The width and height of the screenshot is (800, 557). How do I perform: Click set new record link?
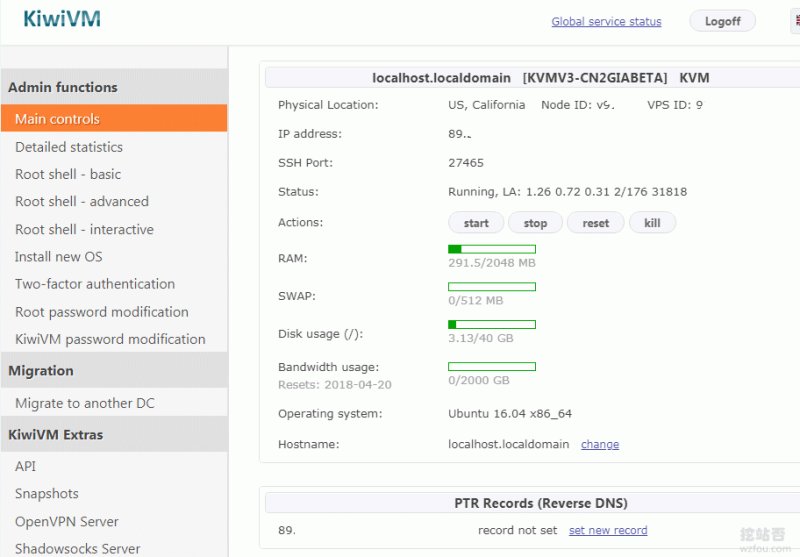point(608,530)
